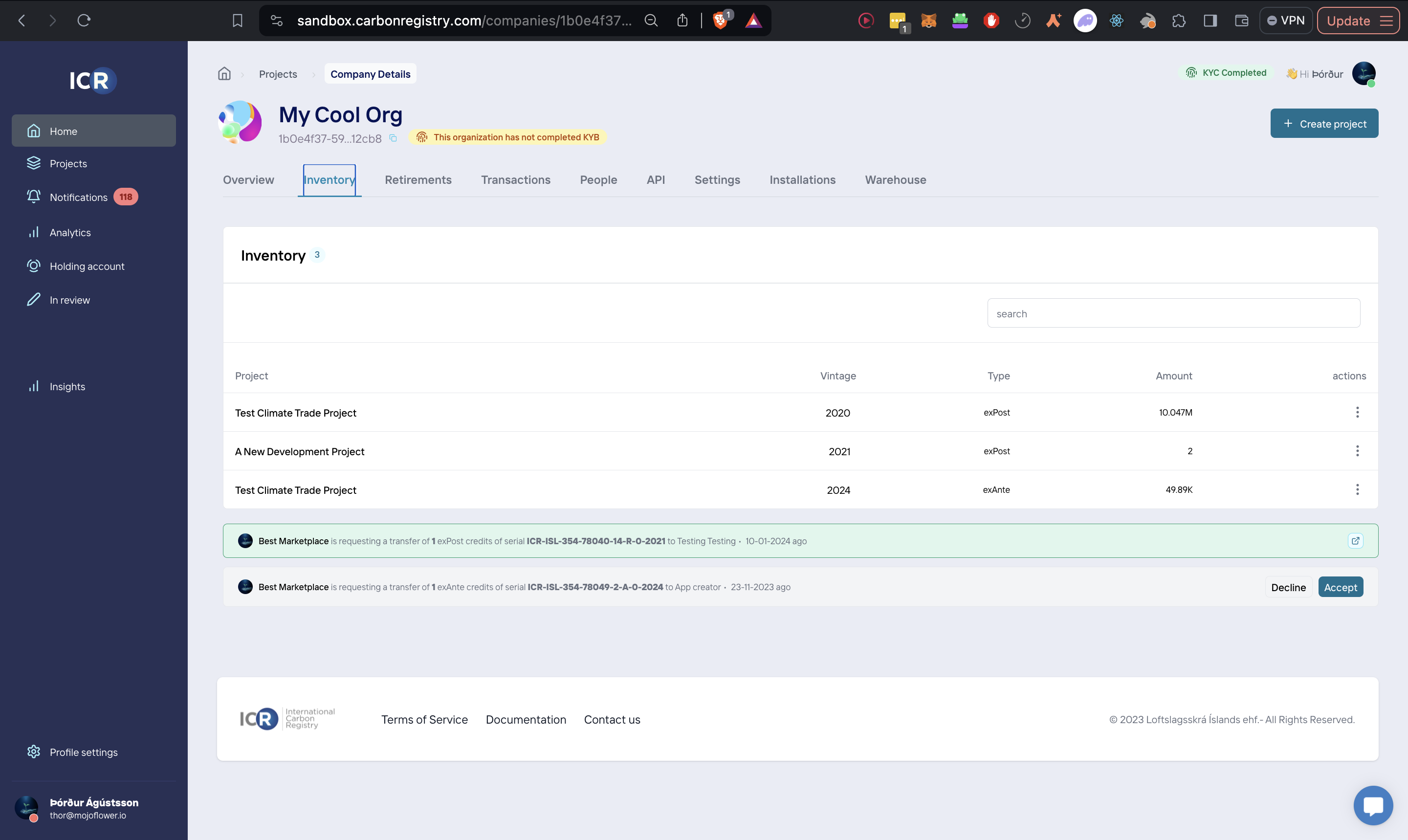Click the inventory search field
This screenshot has height=840, width=1408.
[x=1173, y=313]
